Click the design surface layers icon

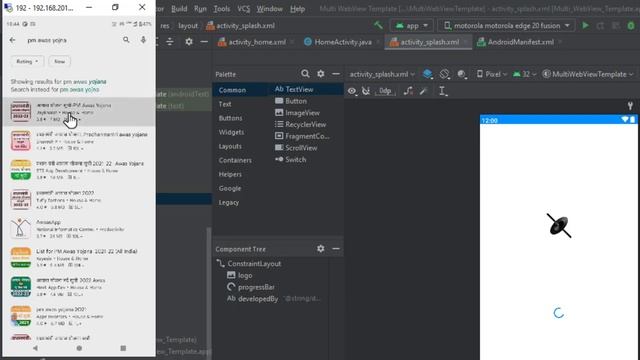coord(427,74)
